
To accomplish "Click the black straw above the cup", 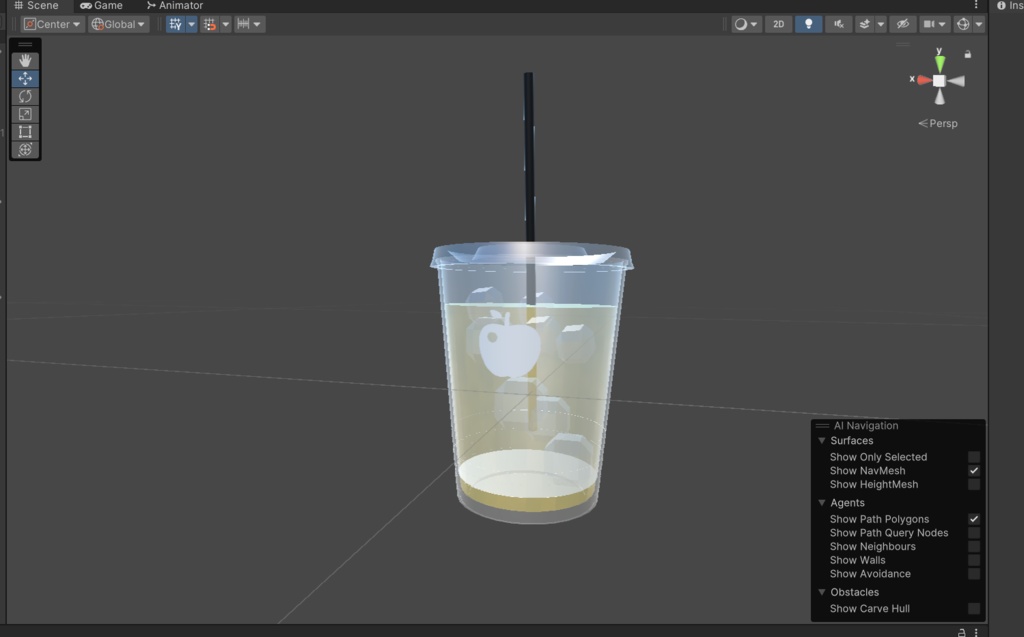I will pos(529,157).
